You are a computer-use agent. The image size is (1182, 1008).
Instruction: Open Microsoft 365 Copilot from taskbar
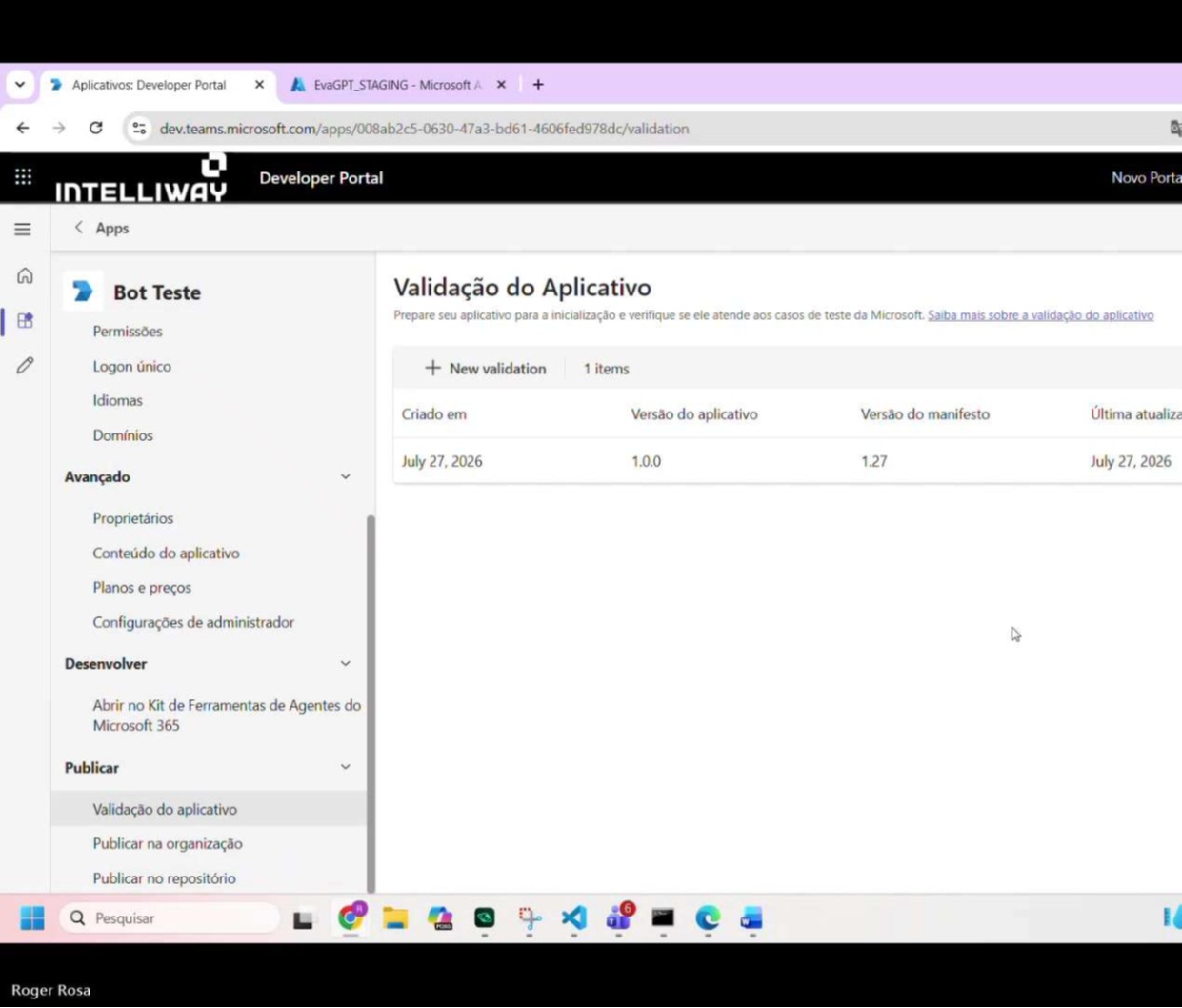[x=440, y=918]
